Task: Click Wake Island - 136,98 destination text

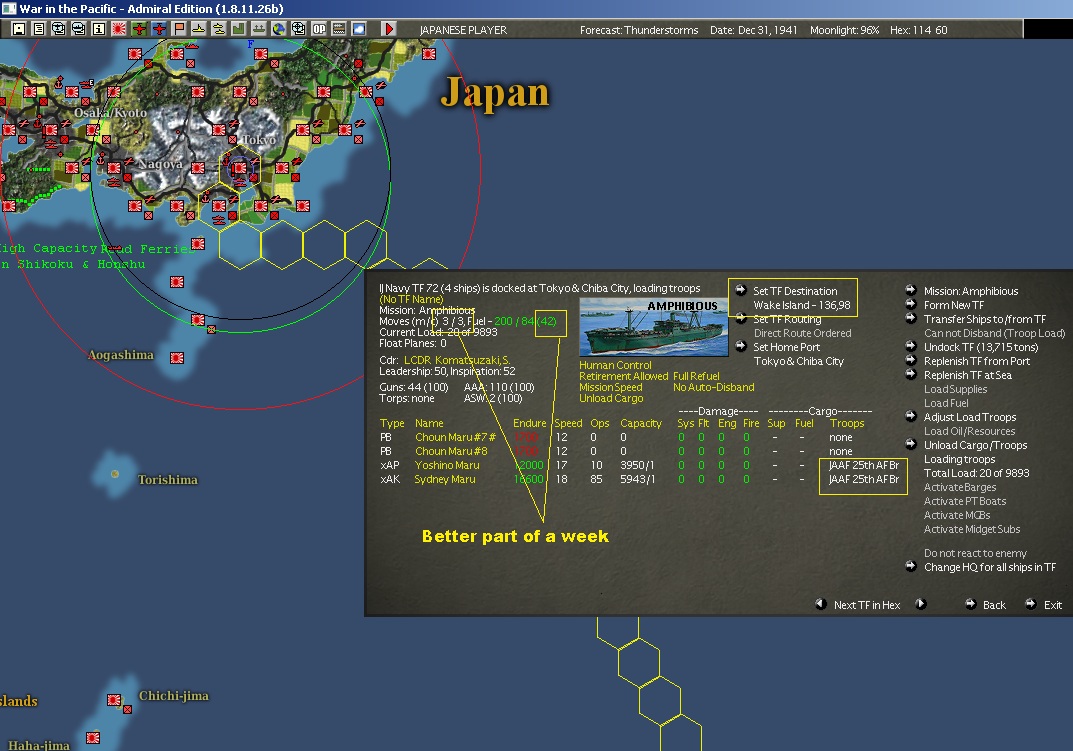Action: coord(802,305)
